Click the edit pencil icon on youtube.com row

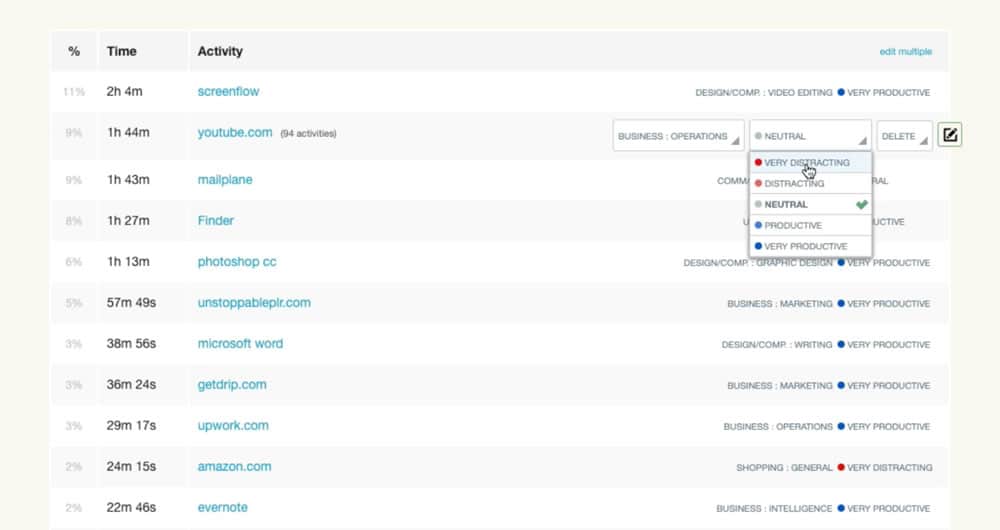(950, 135)
